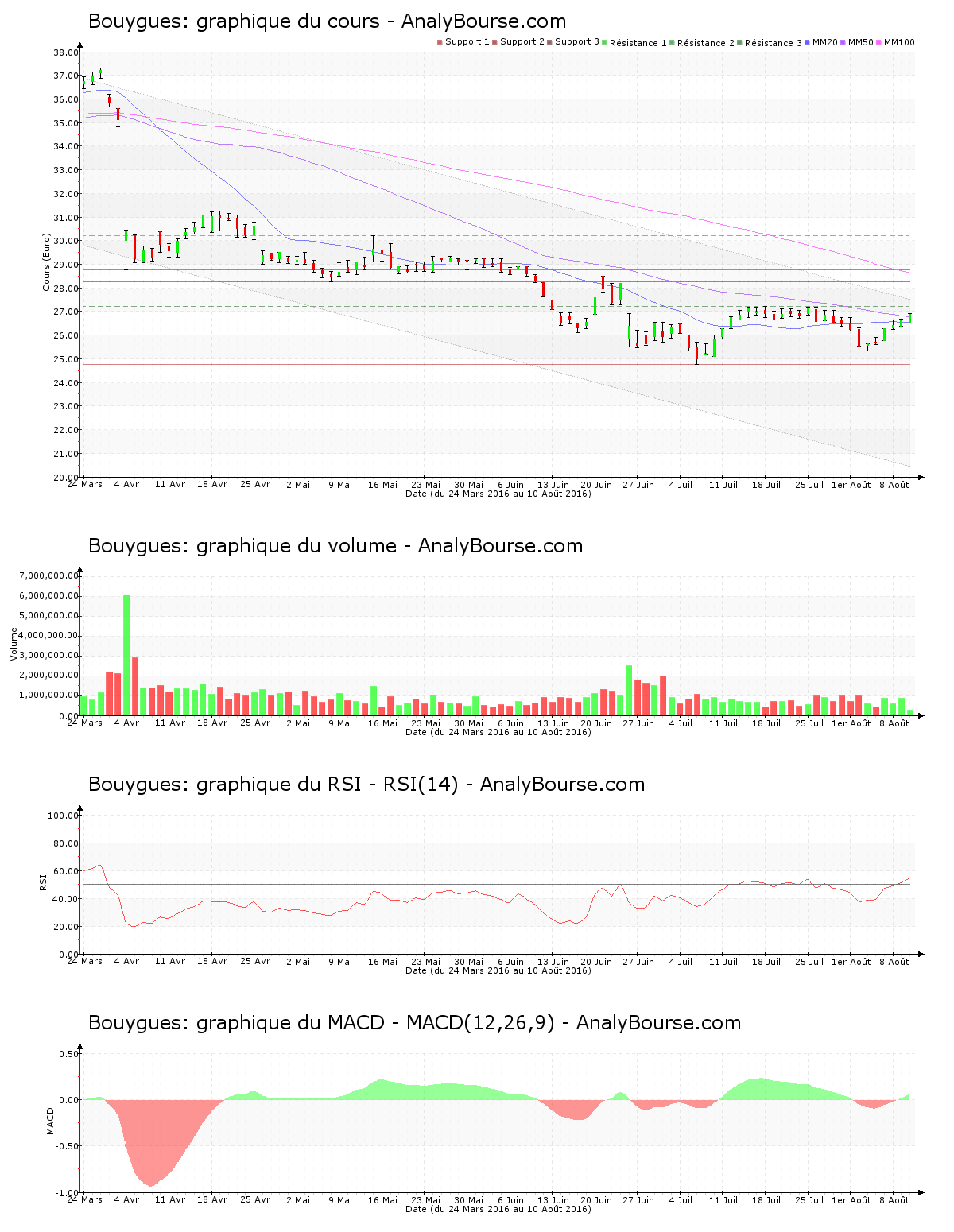Click the vertical 'Volume' axis title
Screen dimensions: 954x1232
coord(14,644)
